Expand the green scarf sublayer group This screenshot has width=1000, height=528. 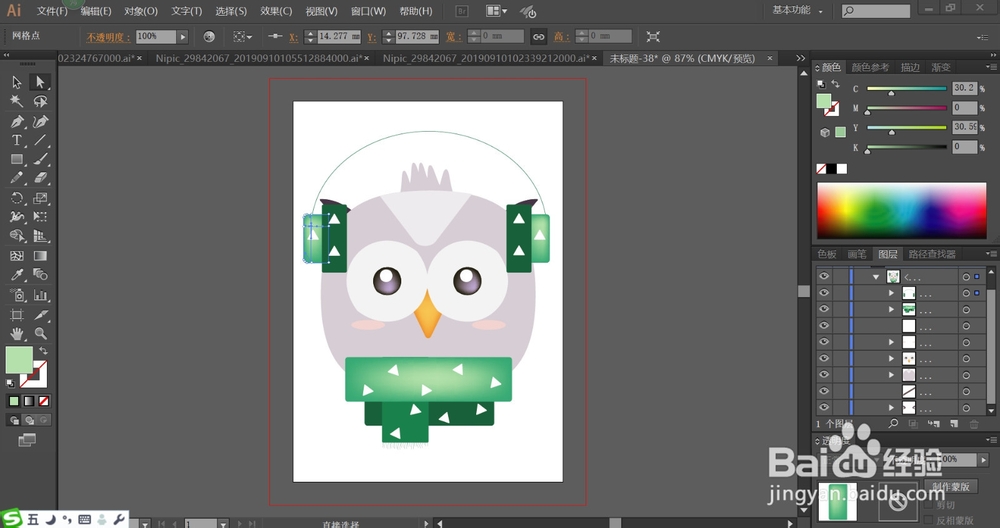(892, 310)
